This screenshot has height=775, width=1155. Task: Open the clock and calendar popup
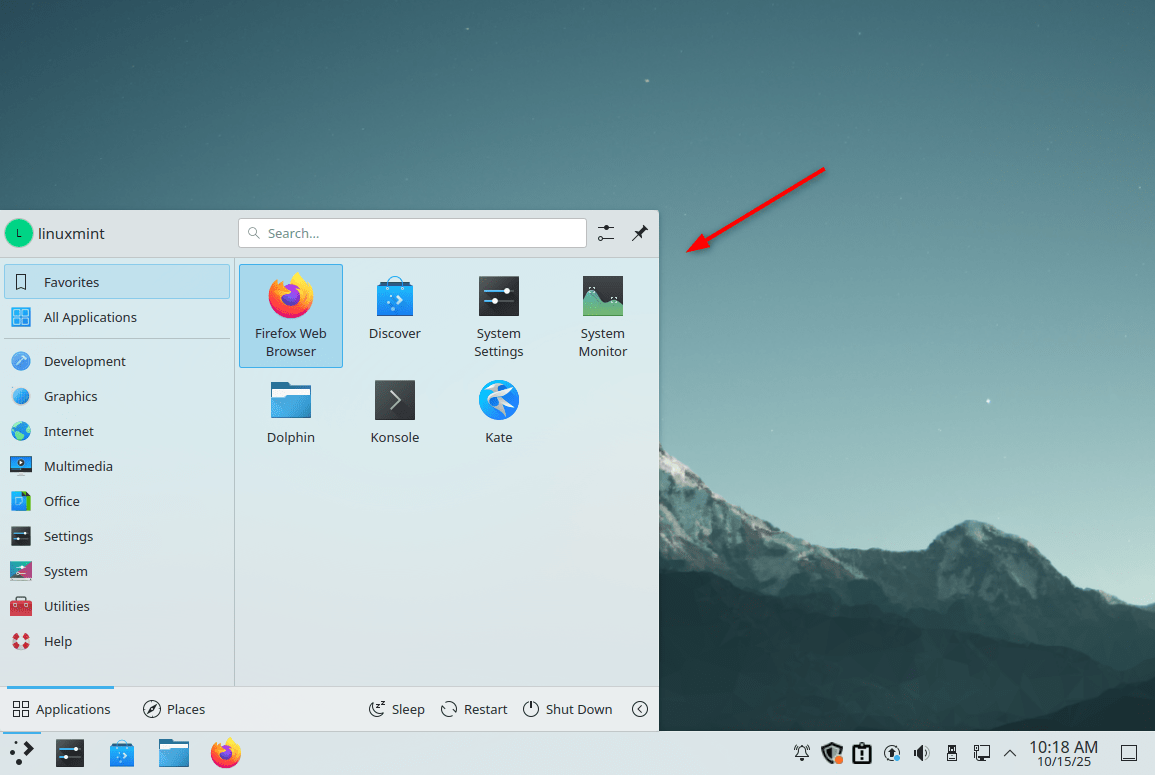1063,753
